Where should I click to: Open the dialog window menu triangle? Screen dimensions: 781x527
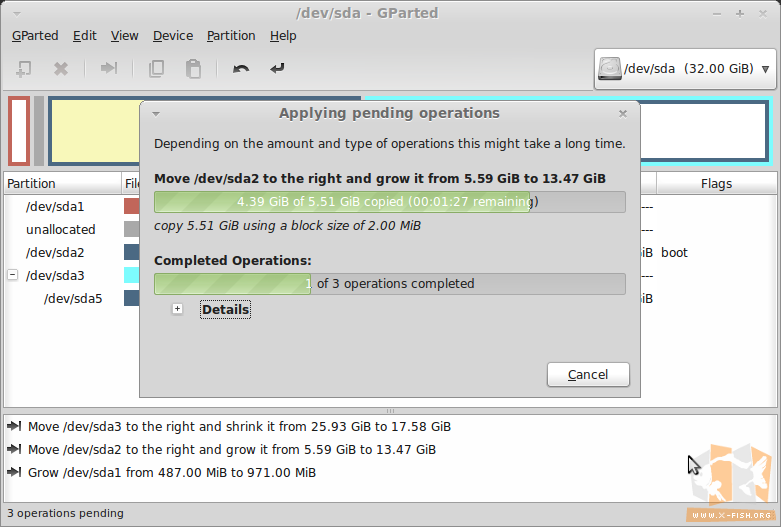[156, 114]
